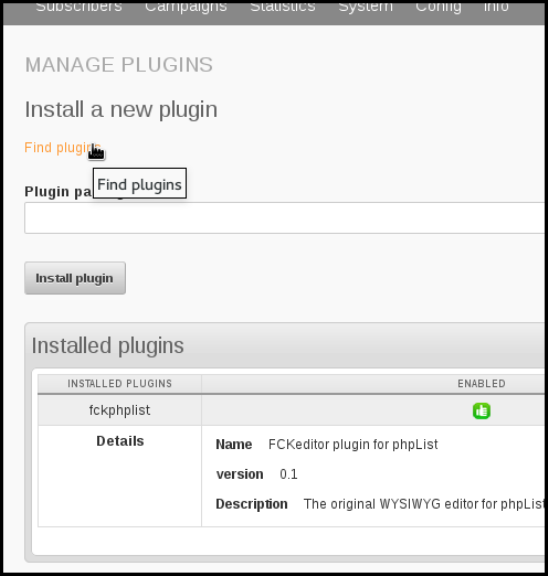Click the Install a new plugin heading
The image size is (548, 576).
[121, 110]
